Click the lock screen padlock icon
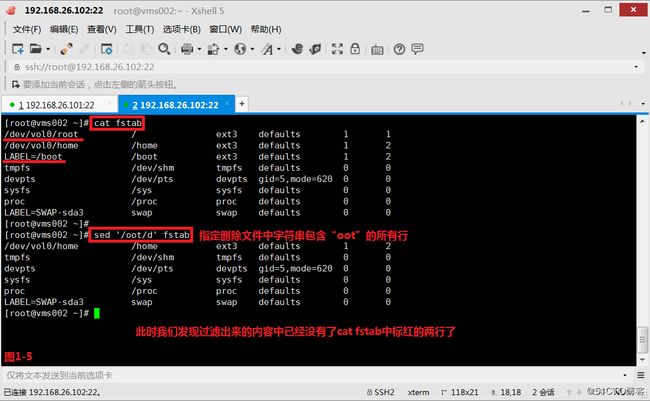This screenshot has width=650, height=401. point(355,49)
